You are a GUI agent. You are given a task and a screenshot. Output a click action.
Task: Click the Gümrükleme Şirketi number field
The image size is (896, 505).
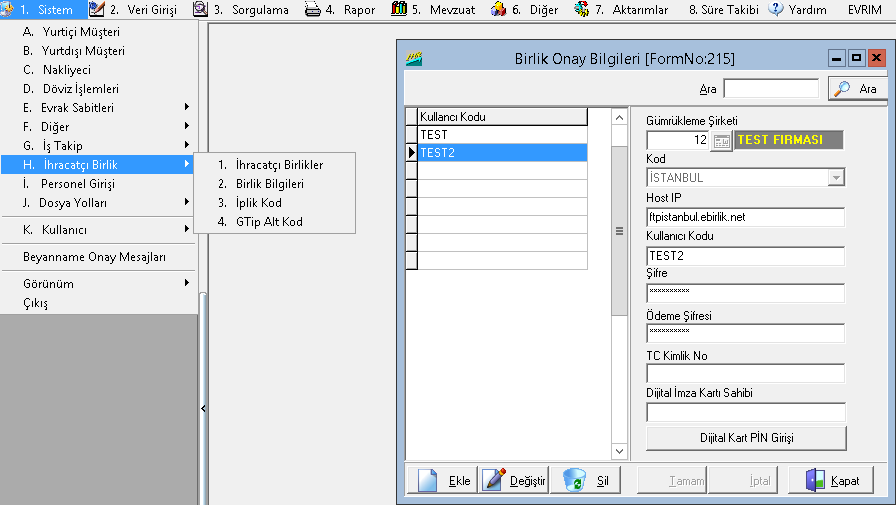point(678,140)
